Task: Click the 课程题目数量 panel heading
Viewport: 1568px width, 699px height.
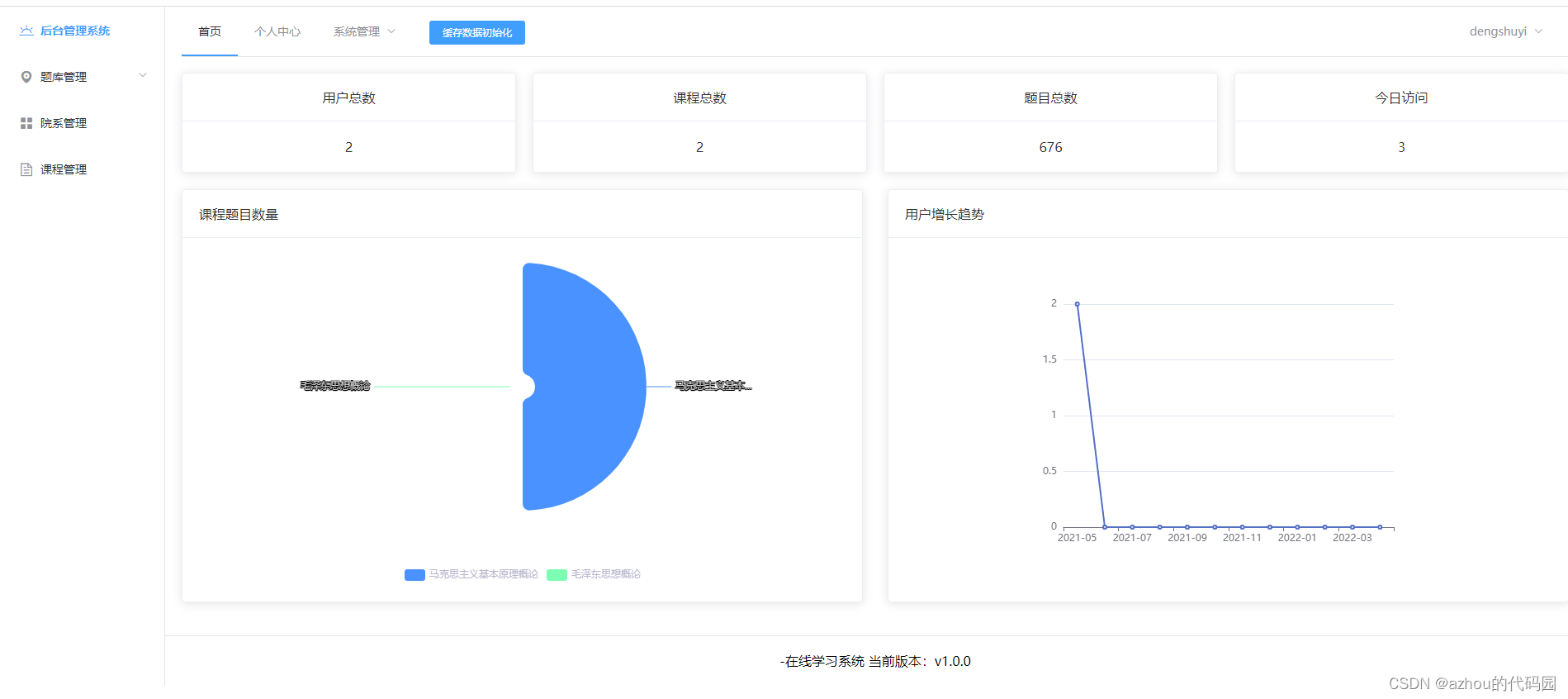Action: [239, 214]
